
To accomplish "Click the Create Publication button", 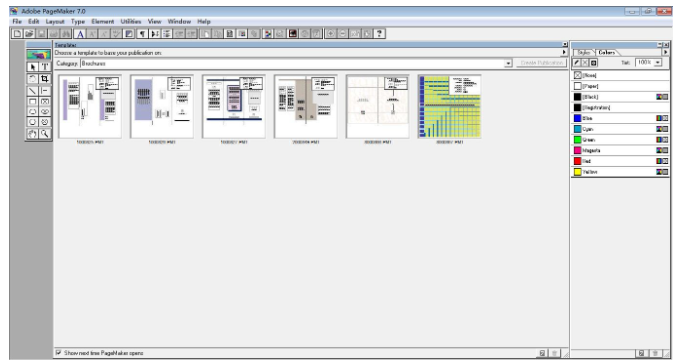I will tap(541, 63).
